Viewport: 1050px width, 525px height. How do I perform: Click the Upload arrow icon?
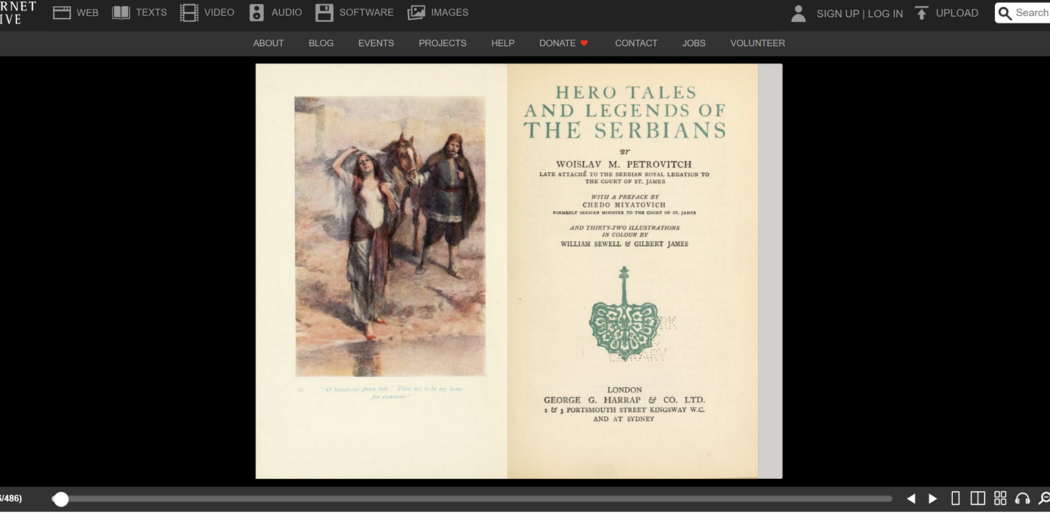tap(922, 13)
